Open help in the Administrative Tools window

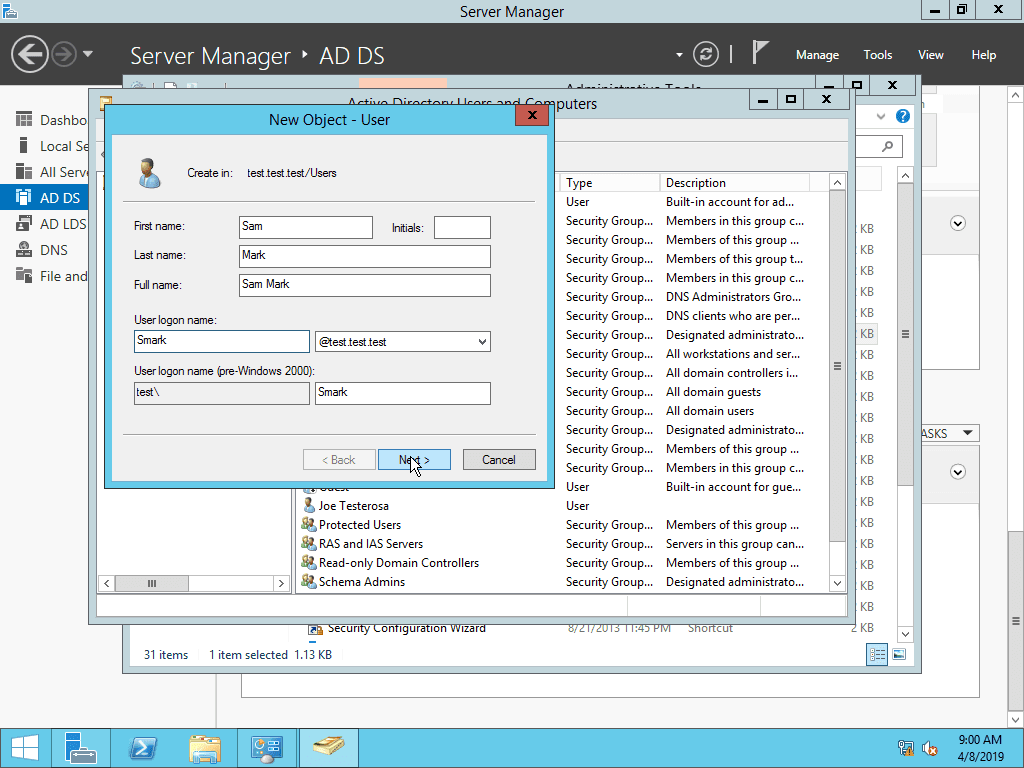pyautogui.click(x=903, y=116)
